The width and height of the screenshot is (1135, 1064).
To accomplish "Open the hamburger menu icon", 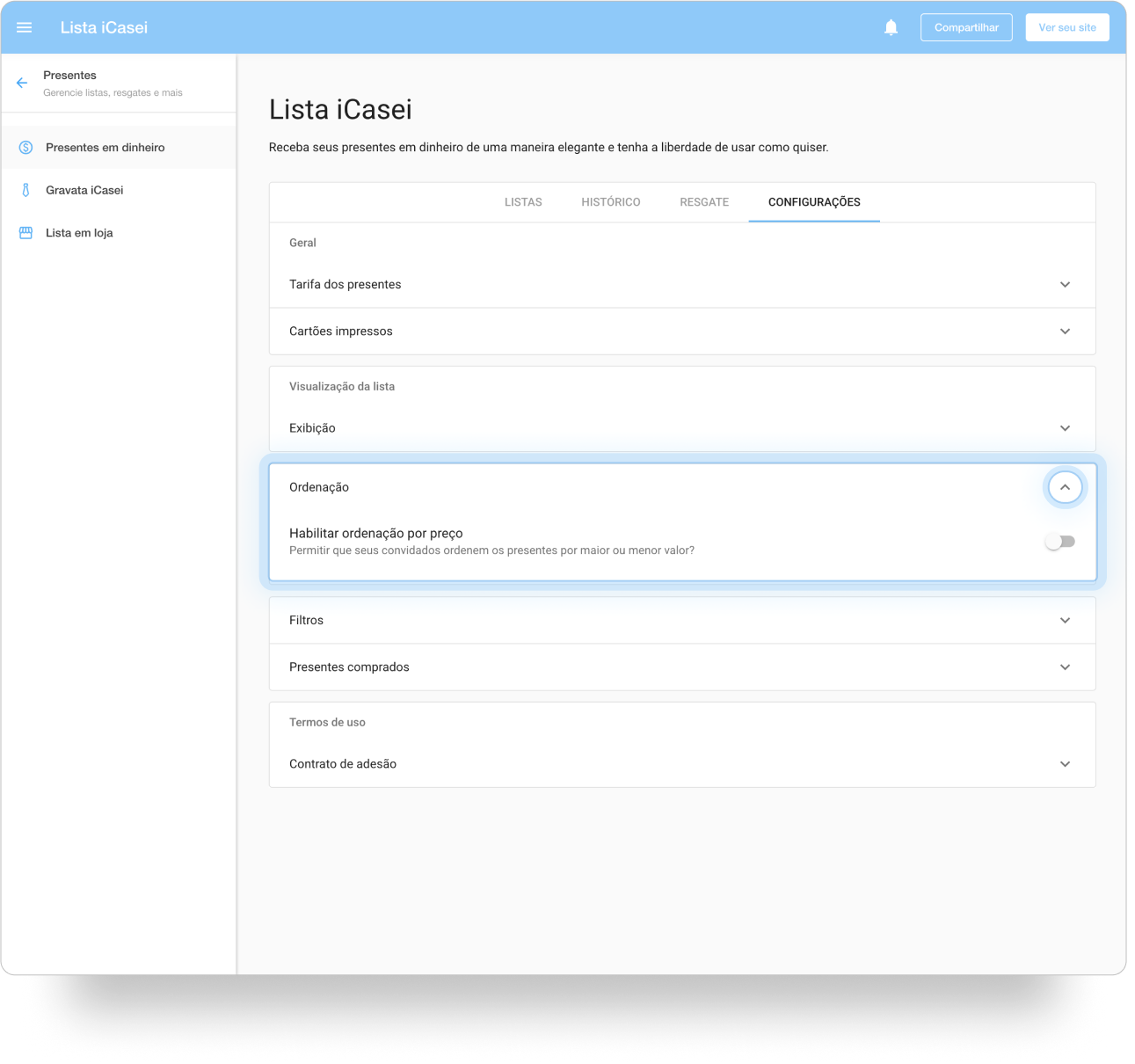I will tap(25, 27).
